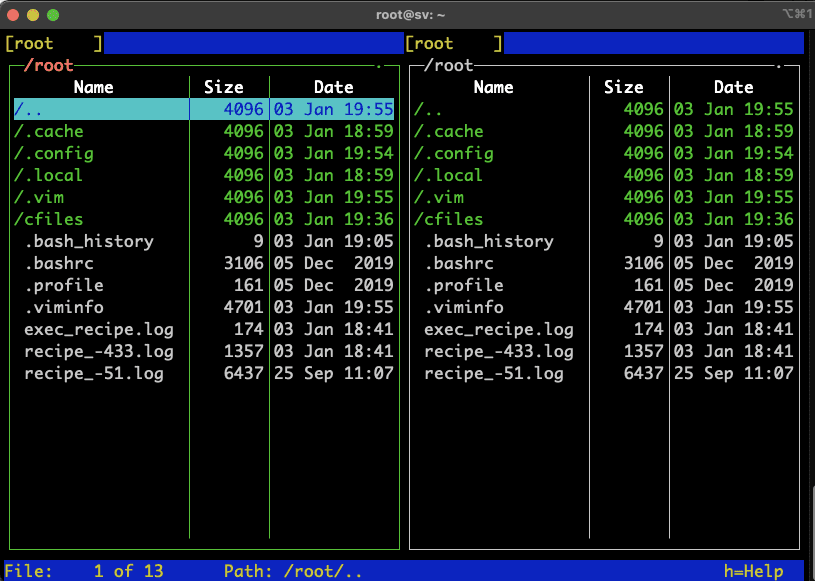This screenshot has width=815, height=581.
Task: Select .viminfo file in left pane
Action: coord(204,307)
